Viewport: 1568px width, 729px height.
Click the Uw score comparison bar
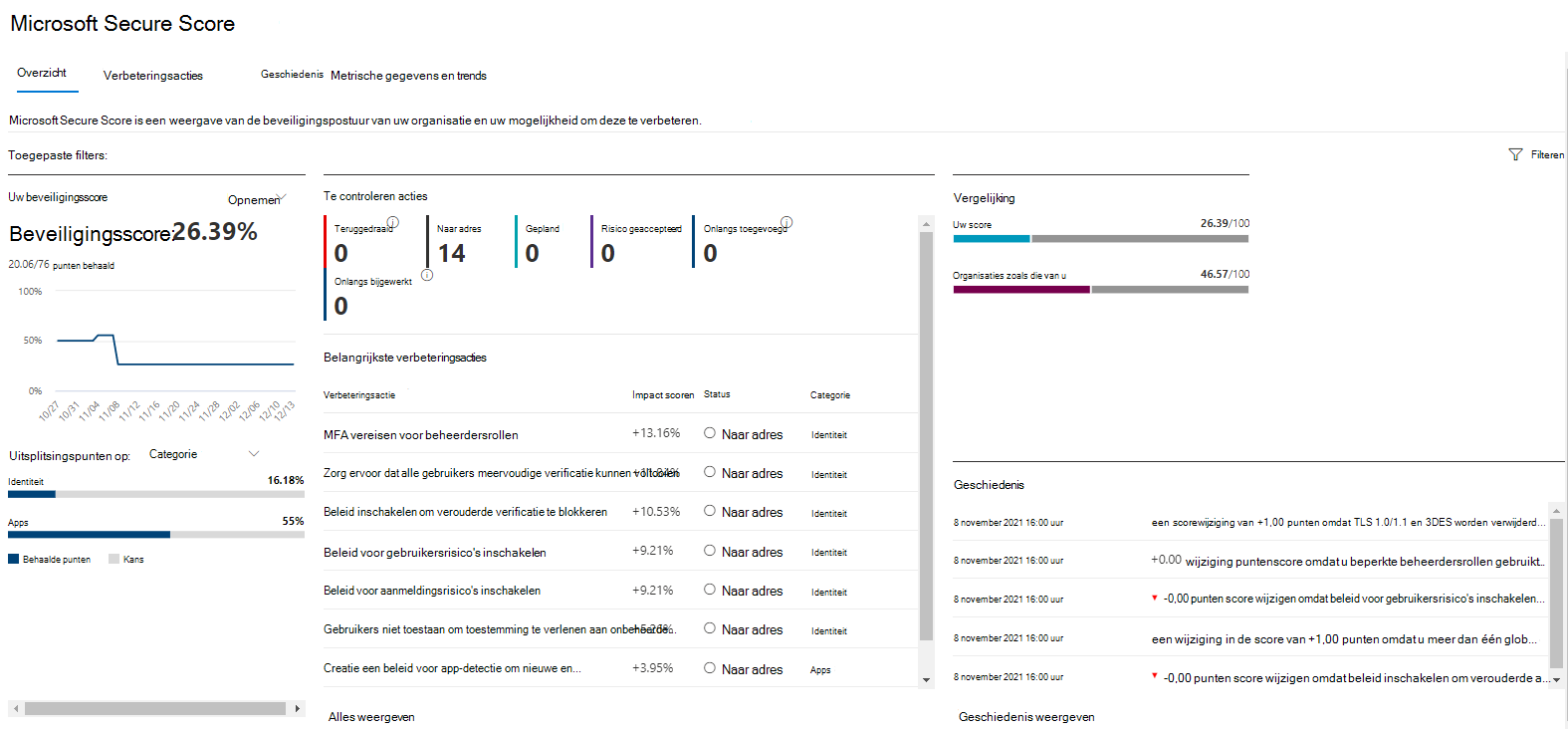tap(1101, 239)
